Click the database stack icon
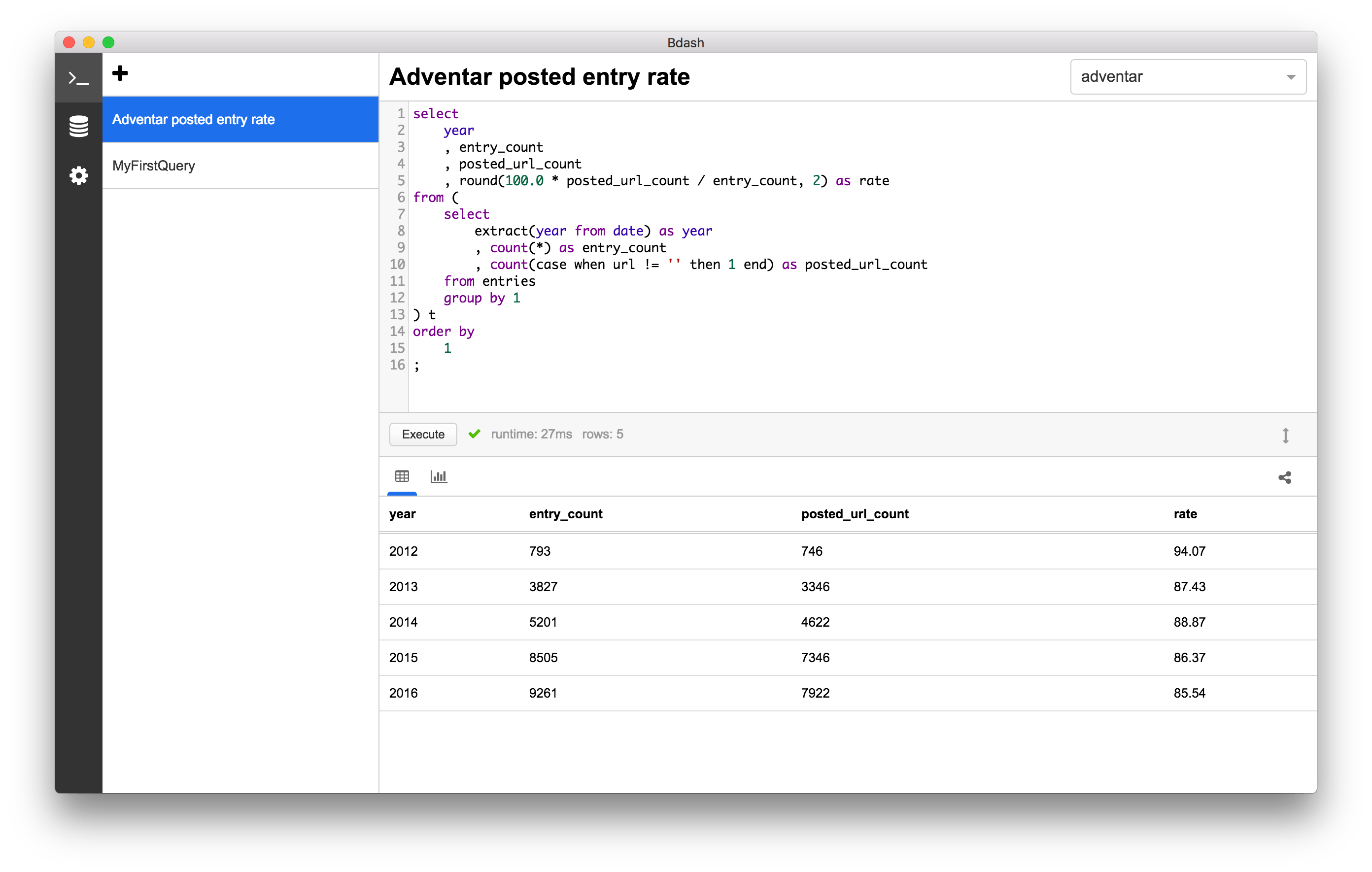The height and width of the screenshot is (872, 1372). 79,128
